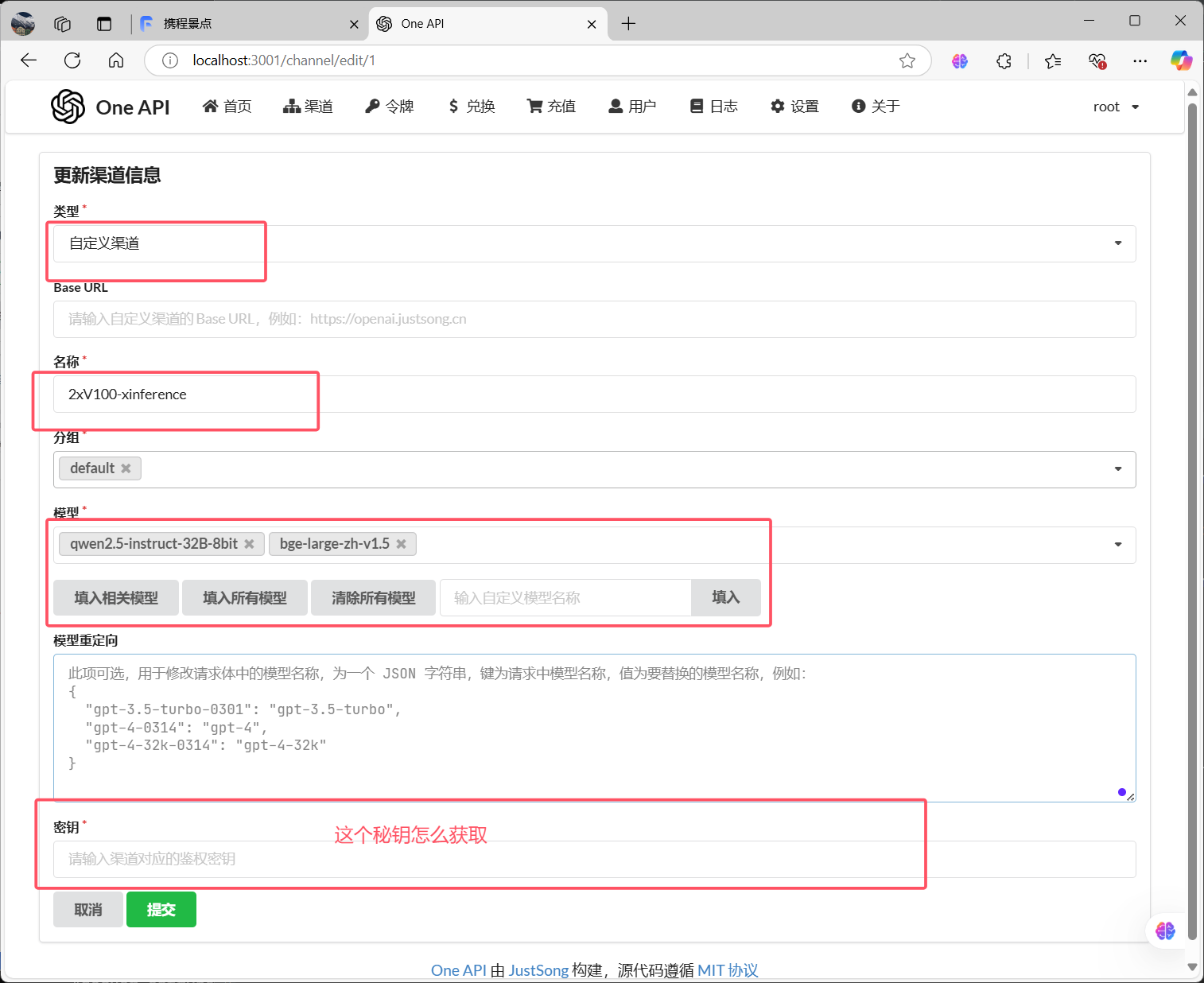Expand the 模型 model selection dropdown
Screen dimensions: 1204x983
1117,545
